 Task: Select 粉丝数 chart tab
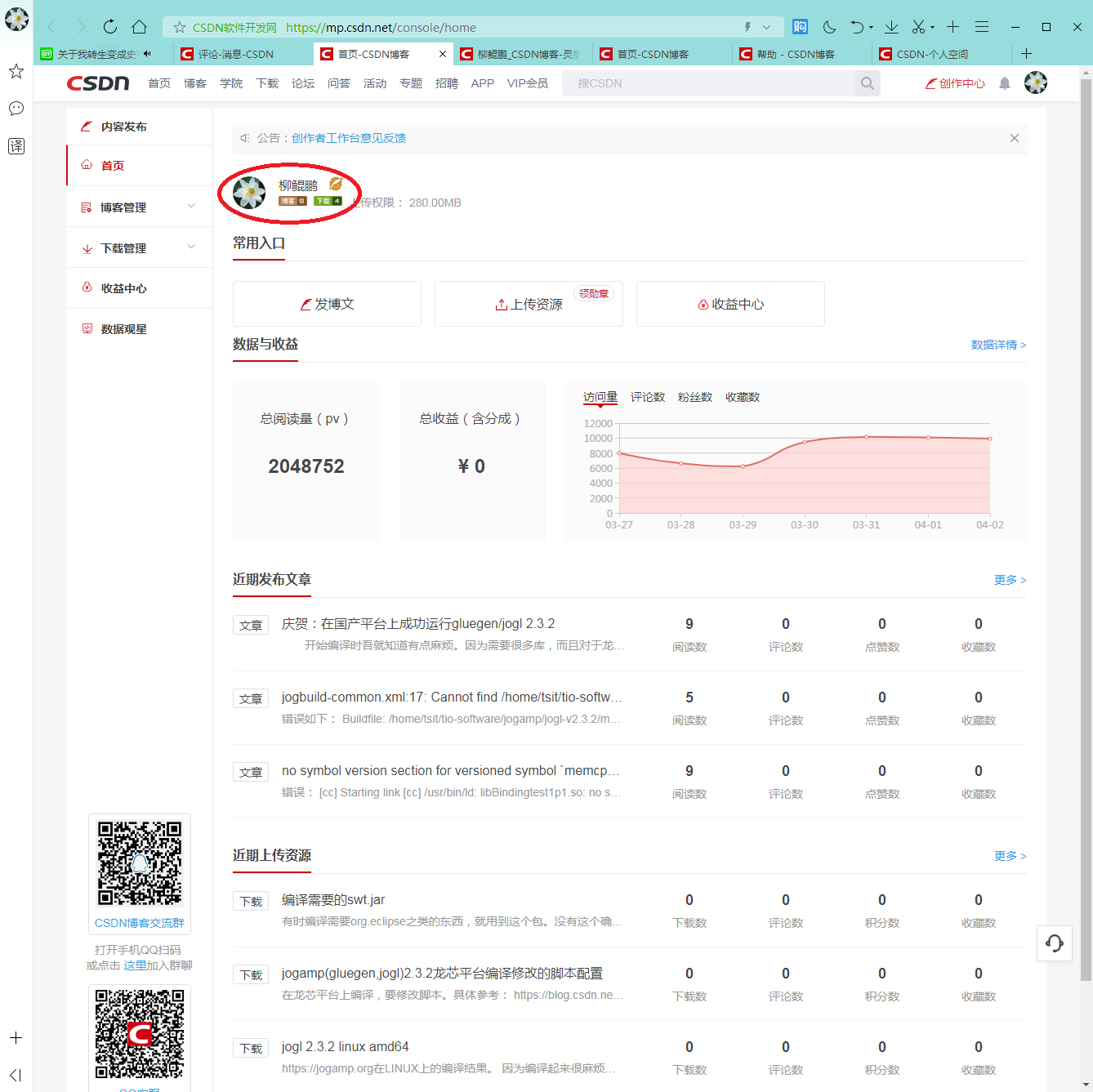(x=695, y=397)
